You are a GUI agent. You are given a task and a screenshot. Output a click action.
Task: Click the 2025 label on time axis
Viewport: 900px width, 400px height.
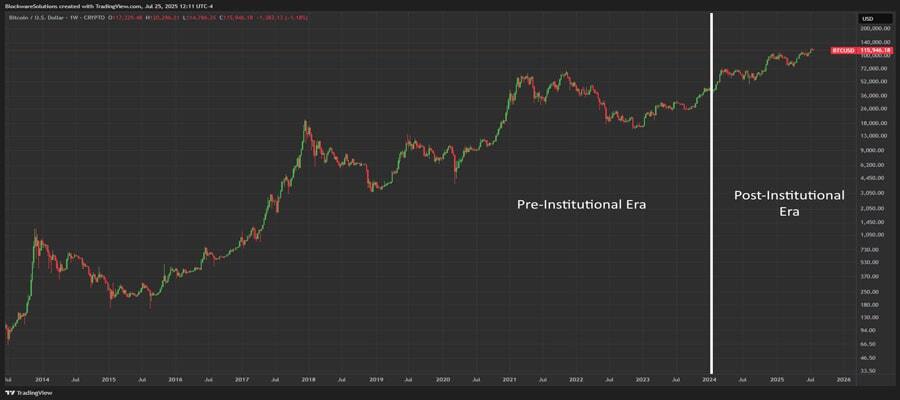coord(777,379)
